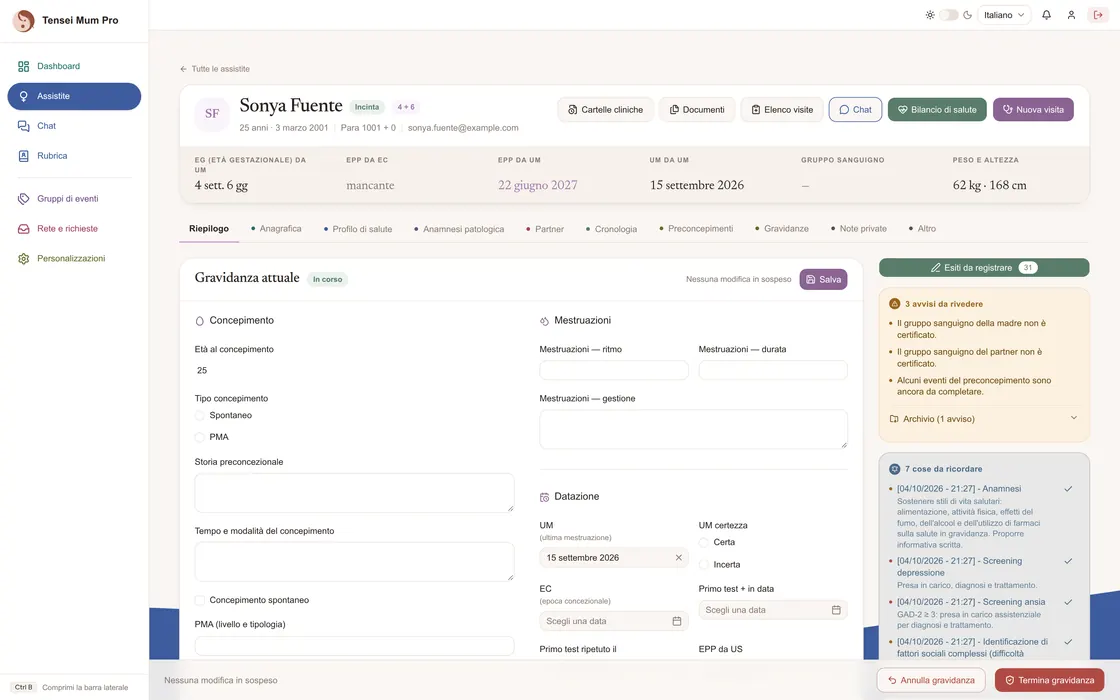Viewport: 1120px width, 700px height.
Task: Expand the Archivio (1 avviso) section
Action: pyautogui.click(x=984, y=419)
